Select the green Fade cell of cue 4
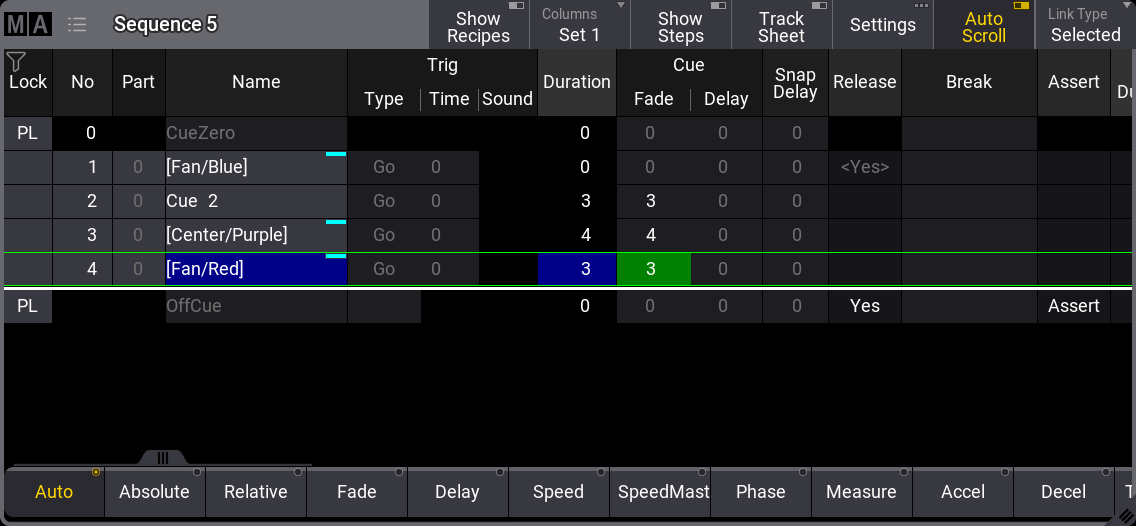The height and width of the screenshot is (526, 1136). [x=653, y=269]
